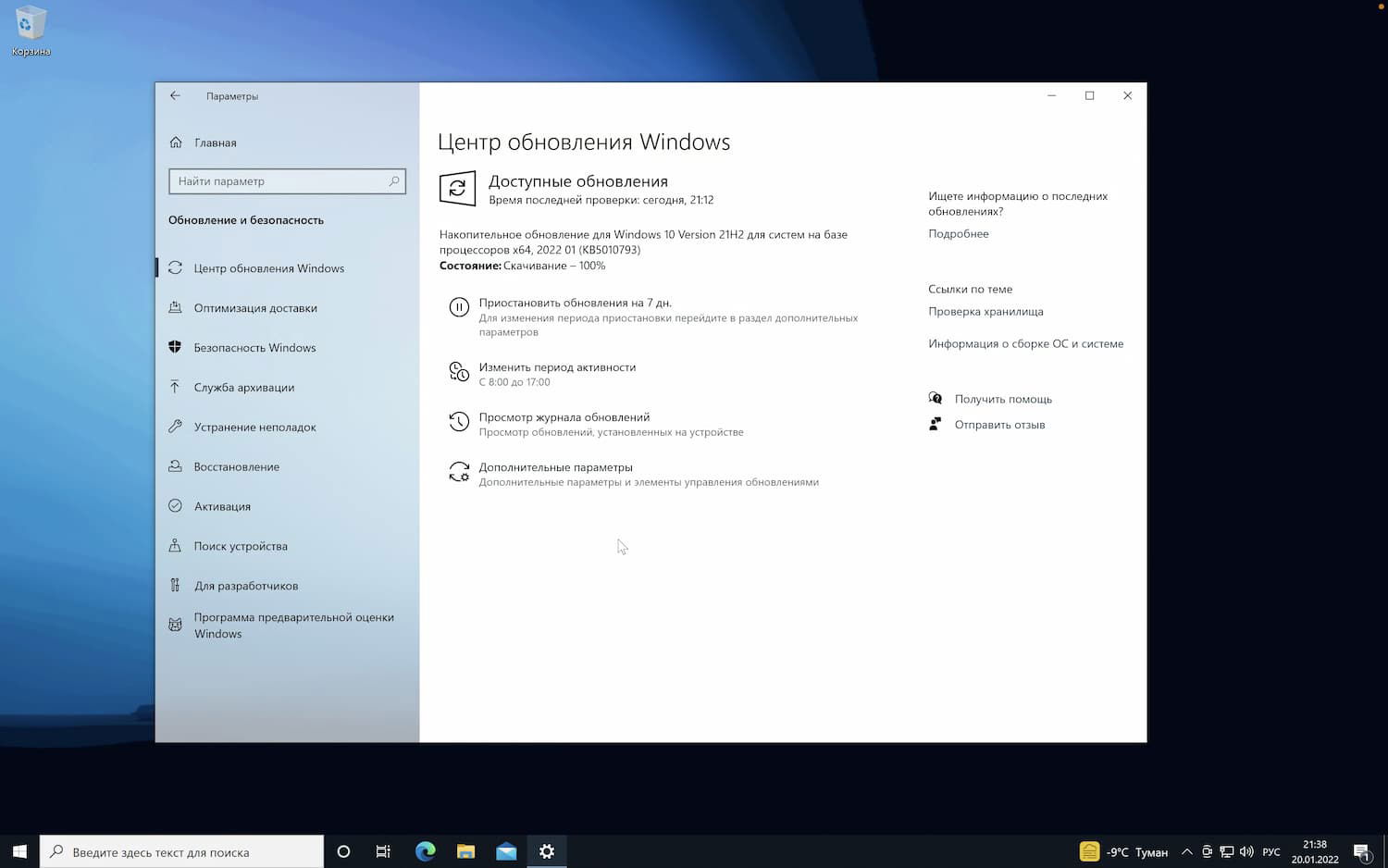Click the Отправить отзыв link

coord(999,425)
